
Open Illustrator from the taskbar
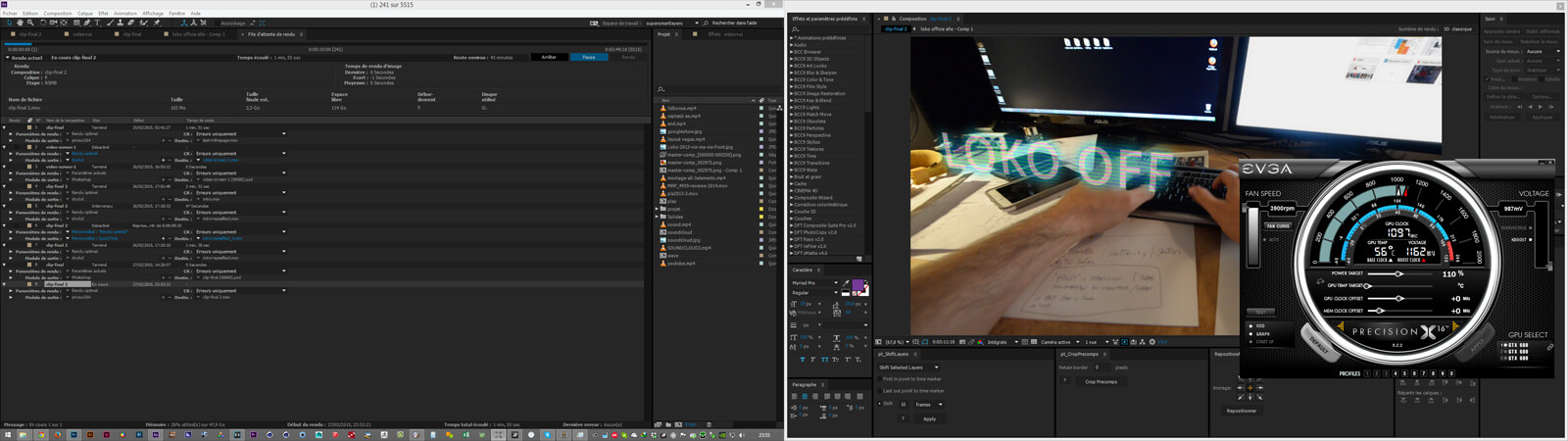pos(90,435)
